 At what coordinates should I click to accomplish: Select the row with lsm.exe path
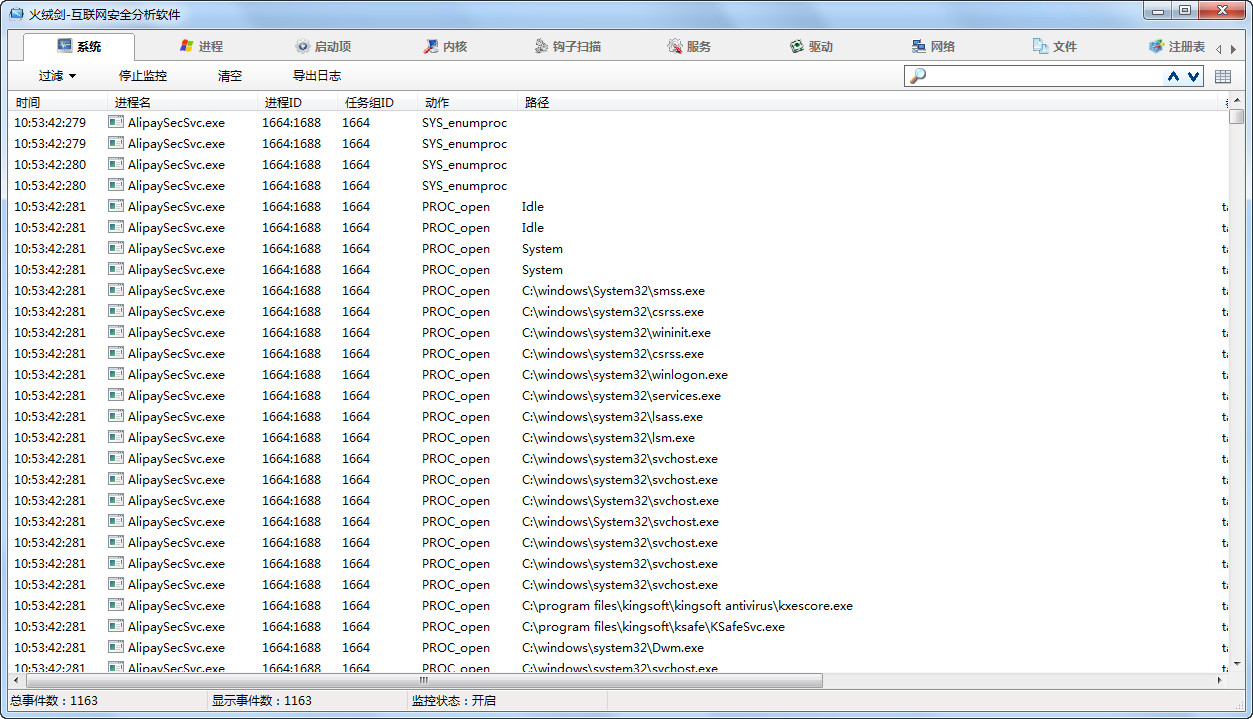[618, 438]
